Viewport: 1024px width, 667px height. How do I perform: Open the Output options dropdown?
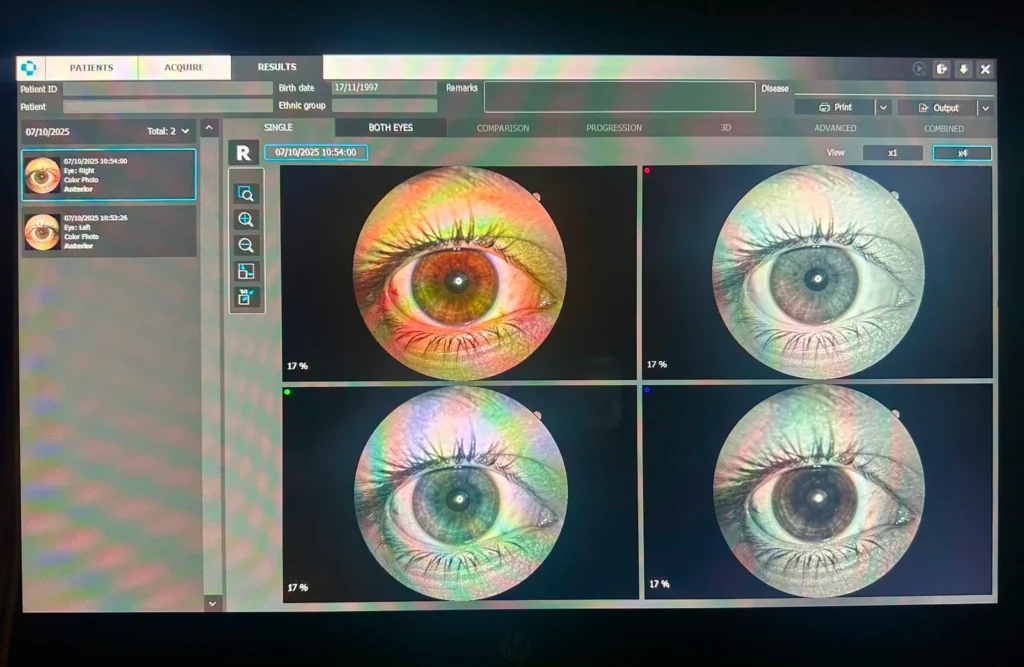986,107
